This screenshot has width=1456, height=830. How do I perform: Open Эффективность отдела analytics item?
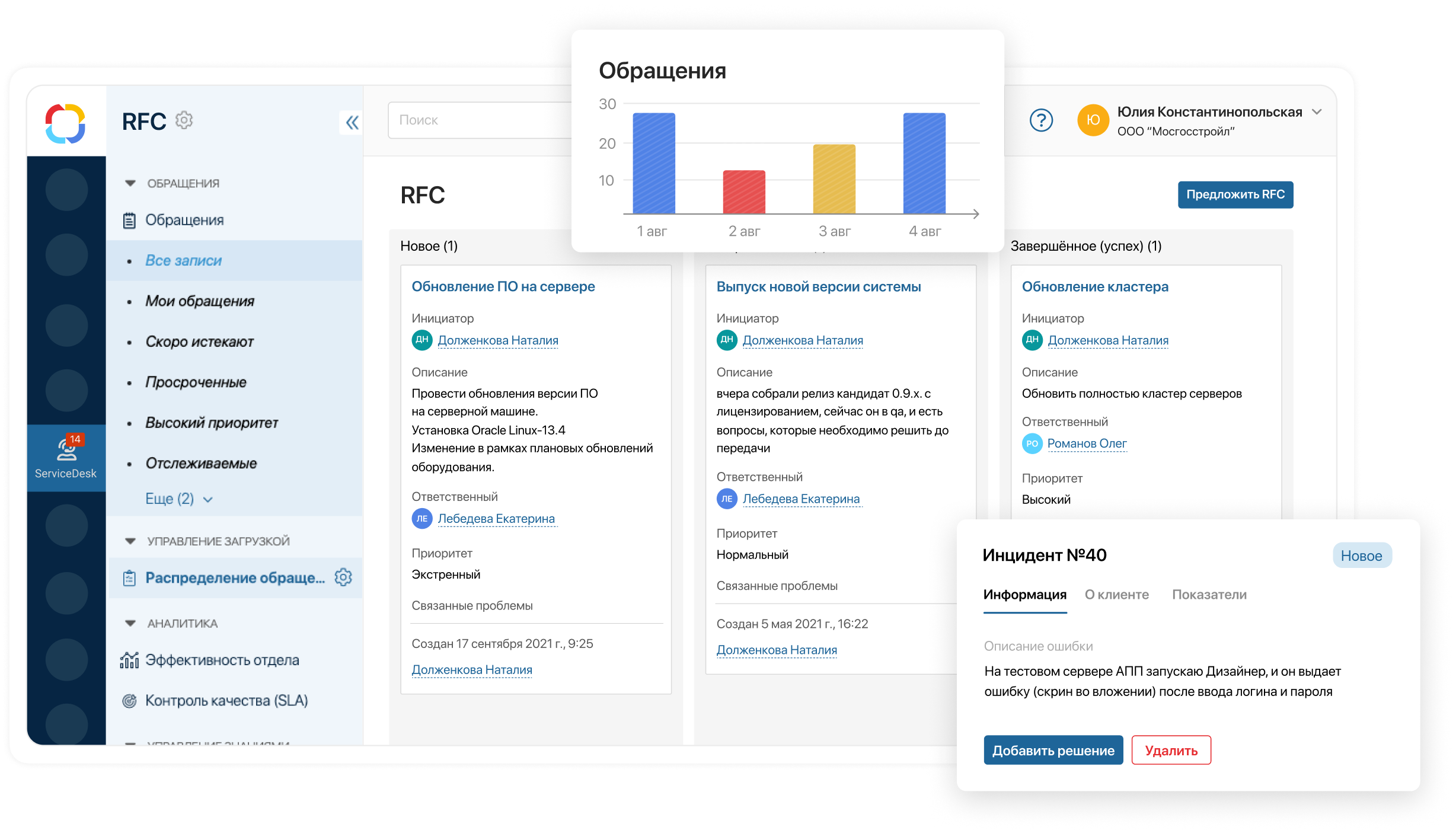click(x=222, y=660)
